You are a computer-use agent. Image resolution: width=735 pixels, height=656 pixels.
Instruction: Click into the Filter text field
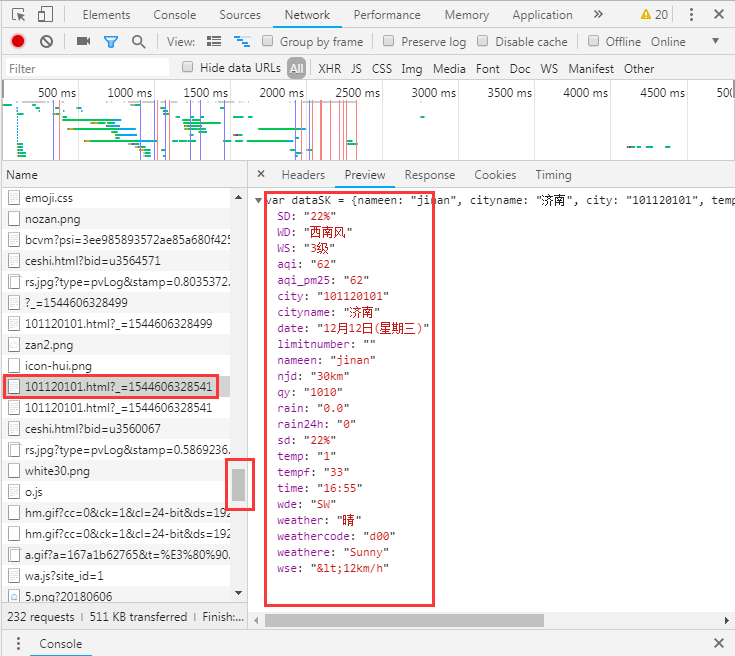coord(87,68)
